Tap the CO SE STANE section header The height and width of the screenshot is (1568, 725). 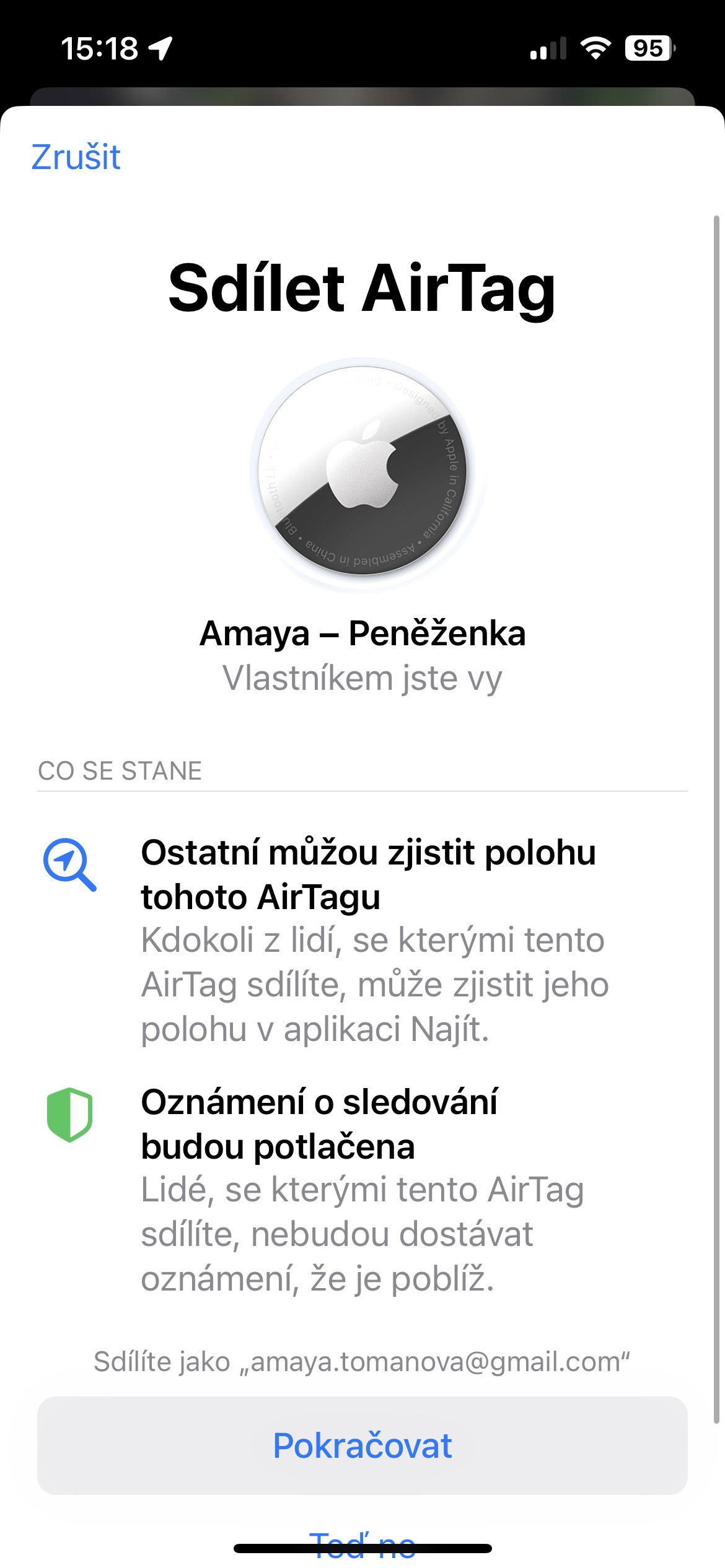(x=120, y=771)
